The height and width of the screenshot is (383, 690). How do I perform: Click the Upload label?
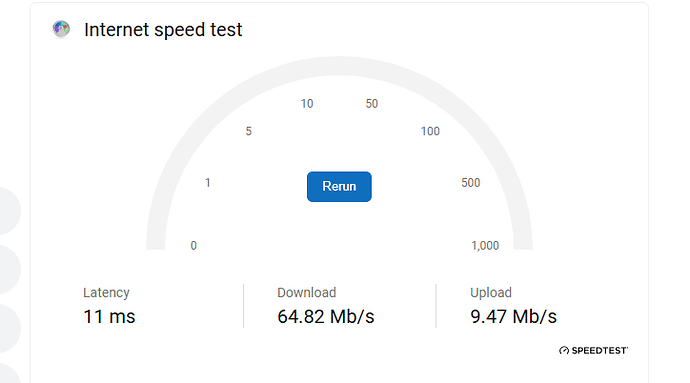click(491, 293)
